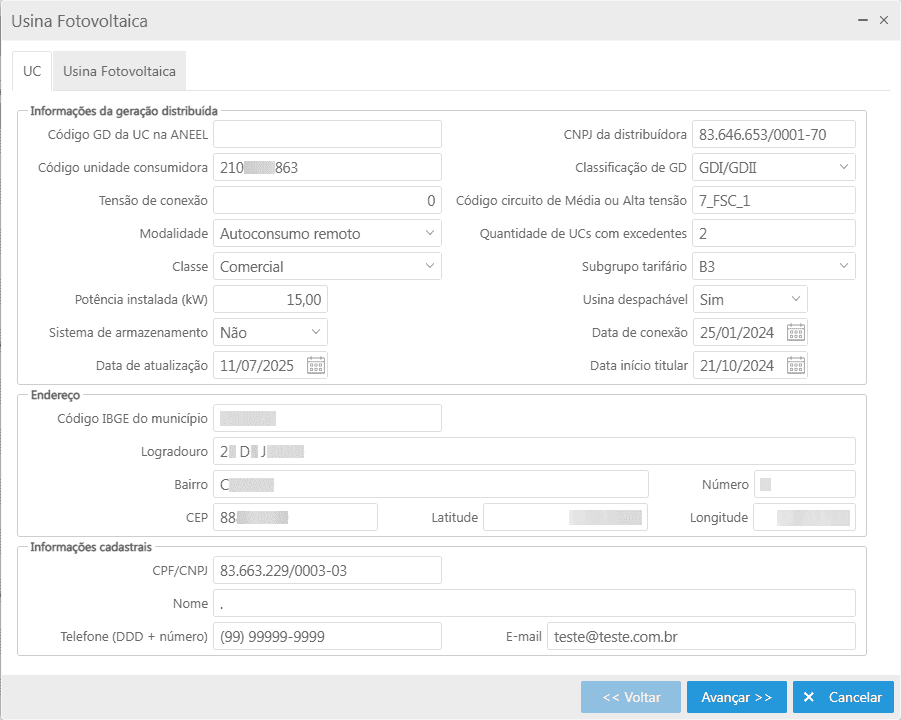Click the X icon on Cancelar button
This screenshot has height=720, width=901.
click(x=809, y=697)
